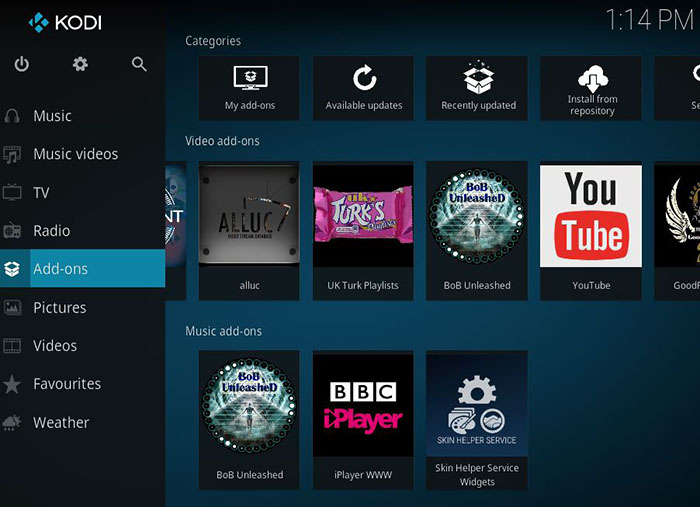Open Kodi settings gear icon
700x507 pixels.
click(x=80, y=64)
